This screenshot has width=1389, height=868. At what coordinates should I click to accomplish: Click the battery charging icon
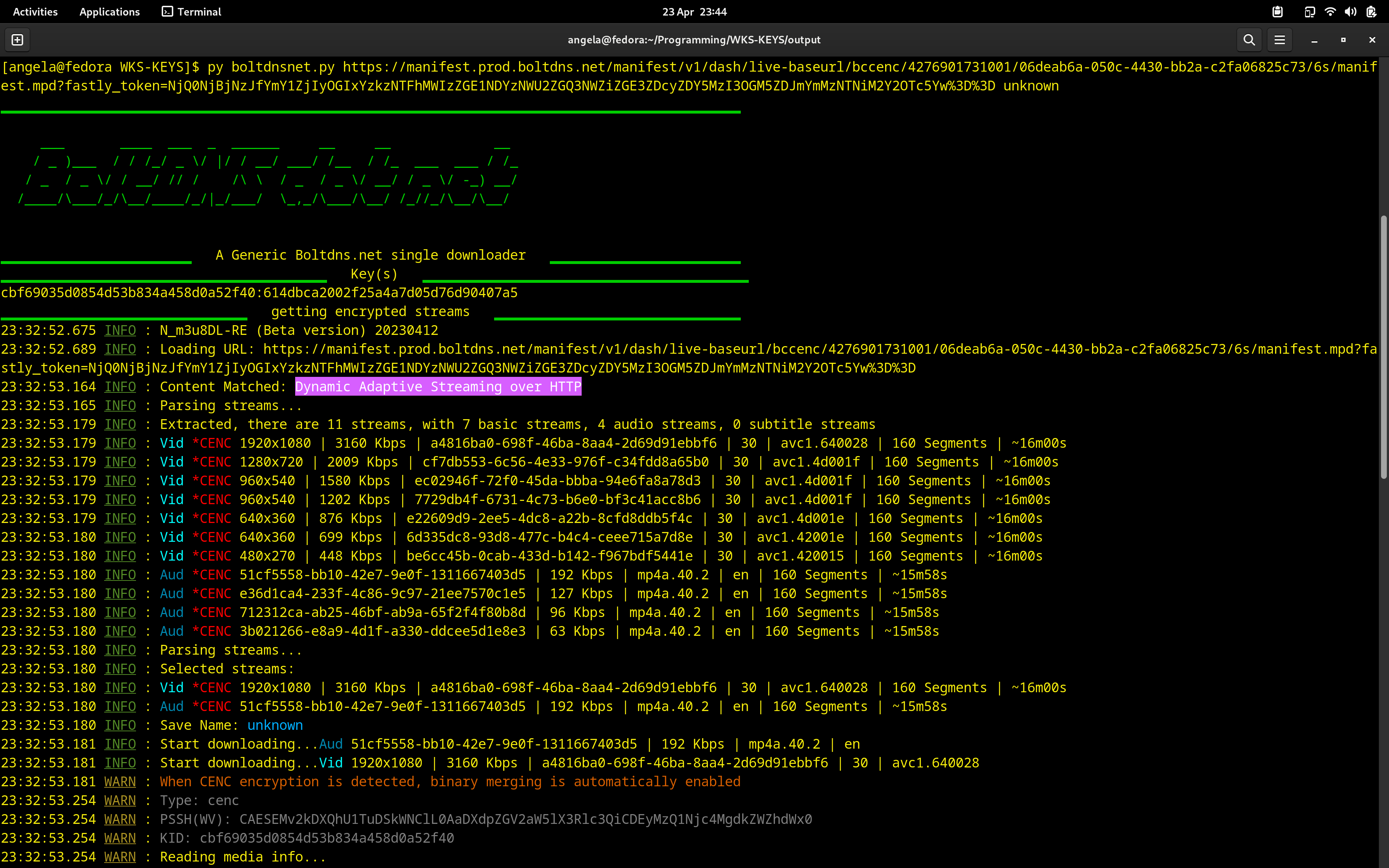[x=1371, y=12]
